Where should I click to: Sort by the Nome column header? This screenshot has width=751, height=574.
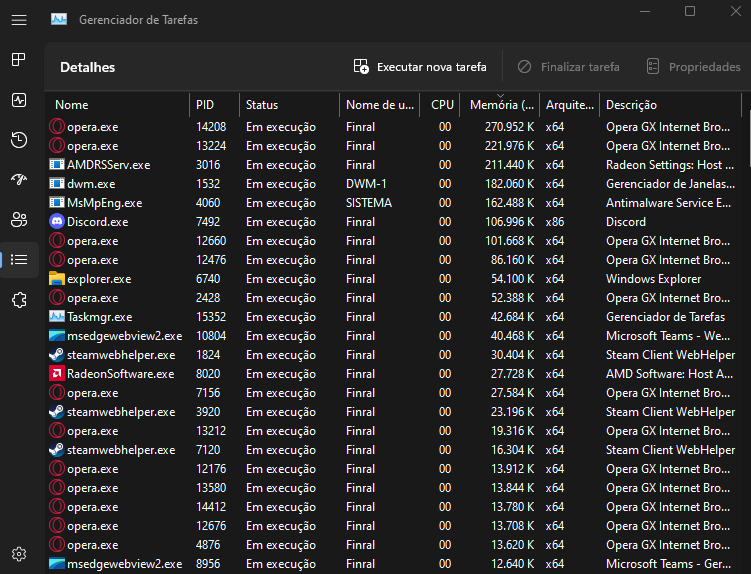point(118,104)
